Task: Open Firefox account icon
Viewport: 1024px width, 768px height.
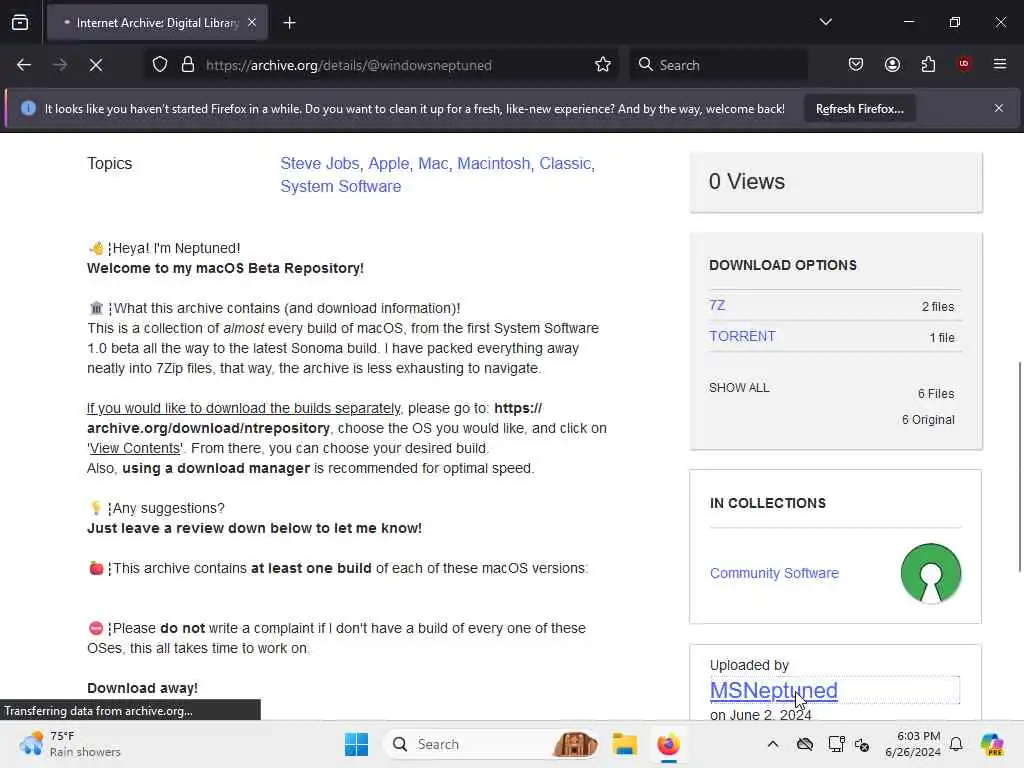Action: pyautogui.click(x=892, y=65)
